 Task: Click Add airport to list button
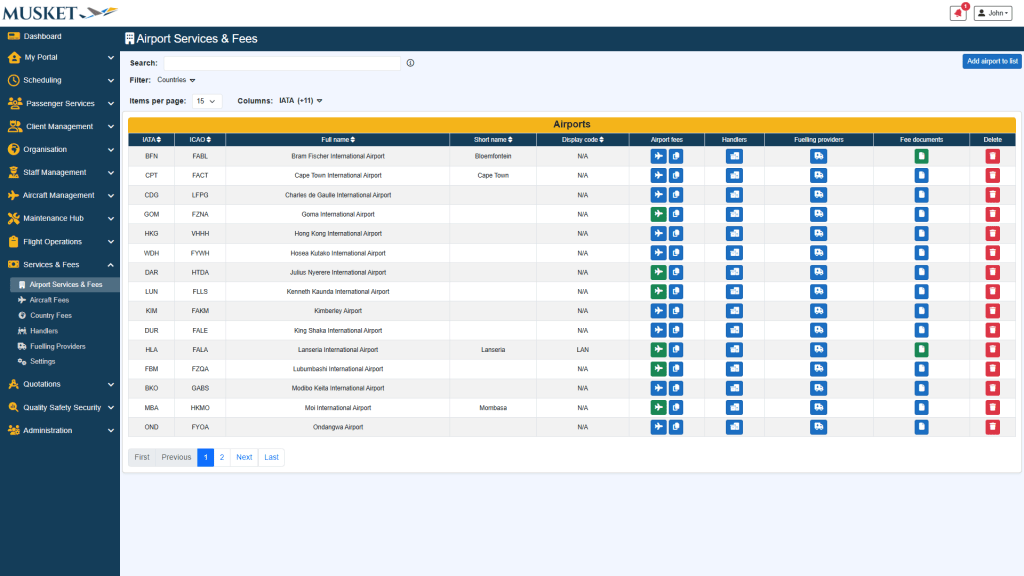pos(991,62)
